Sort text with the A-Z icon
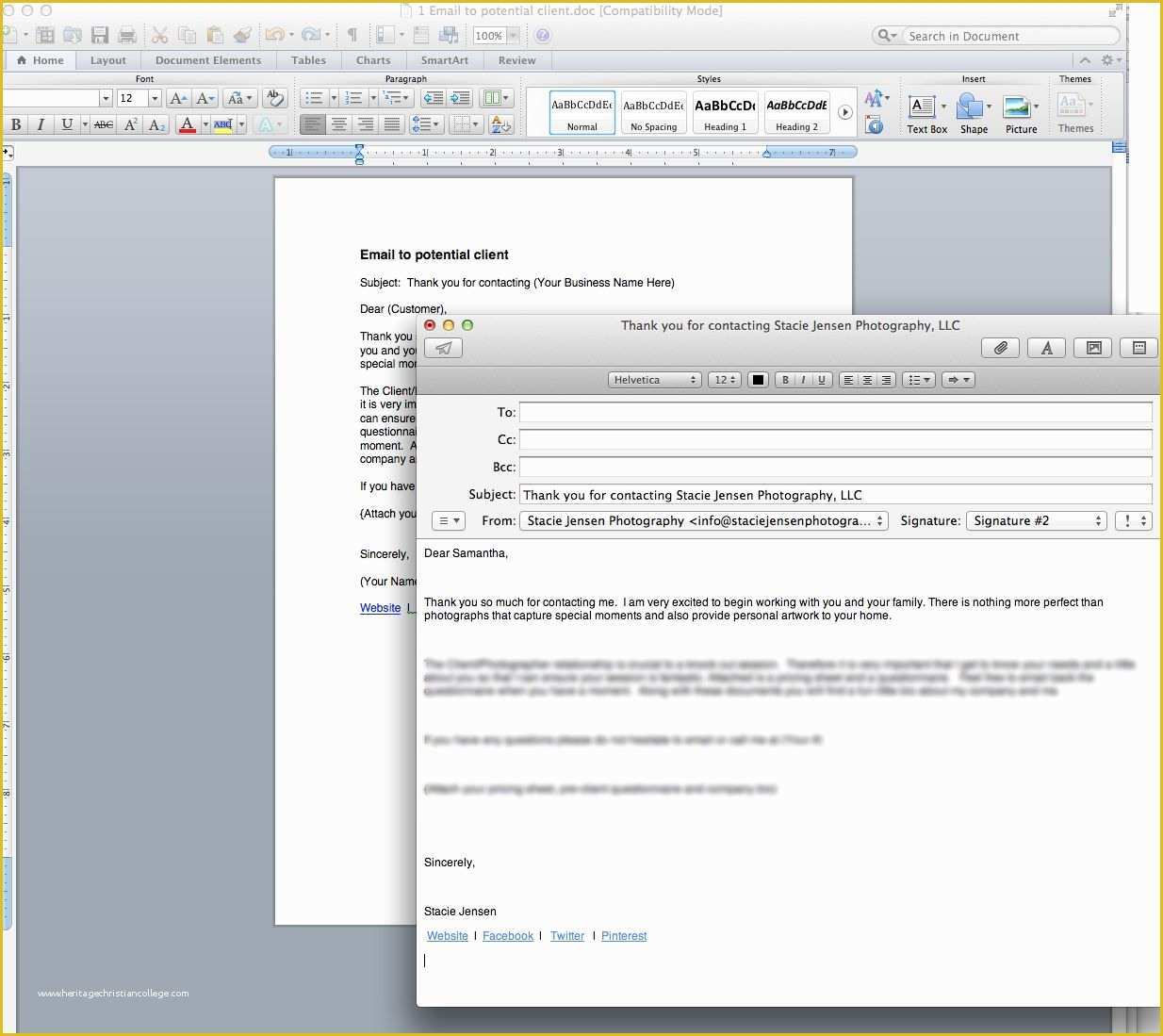The image size is (1163, 1036). [501, 124]
